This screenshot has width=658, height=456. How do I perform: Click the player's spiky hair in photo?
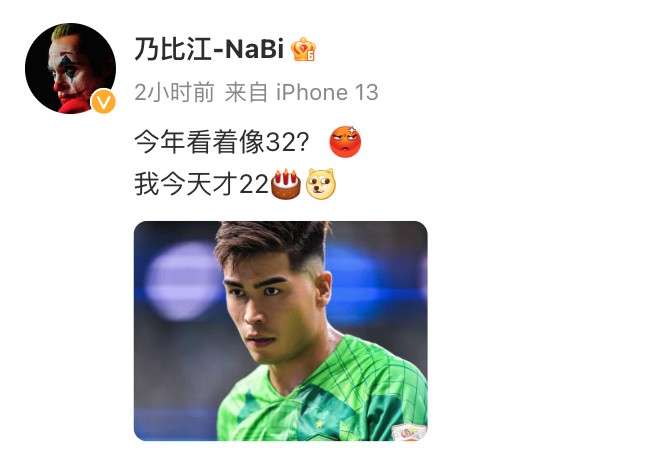point(271,241)
